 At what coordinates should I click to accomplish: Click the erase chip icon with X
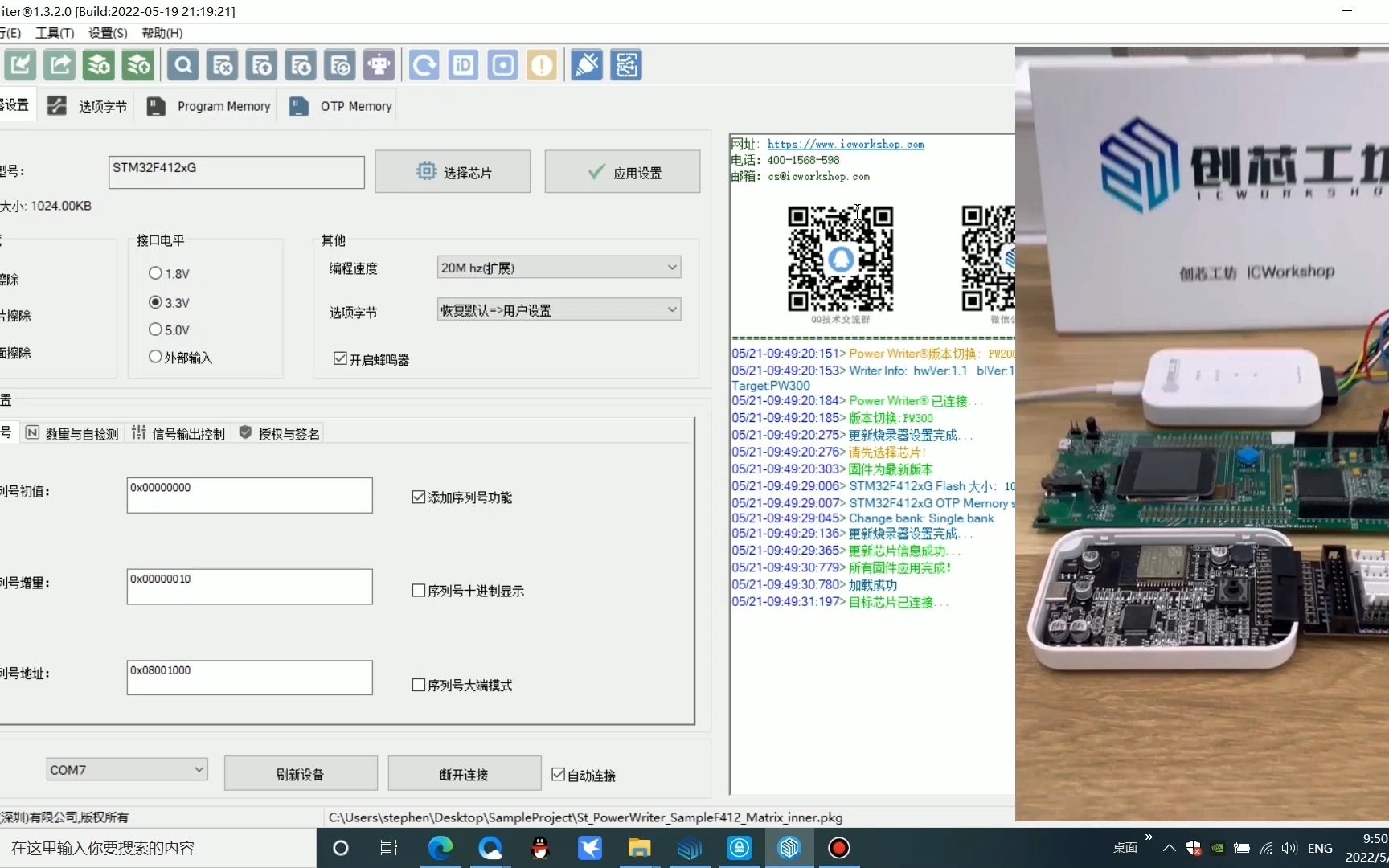[222, 64]
